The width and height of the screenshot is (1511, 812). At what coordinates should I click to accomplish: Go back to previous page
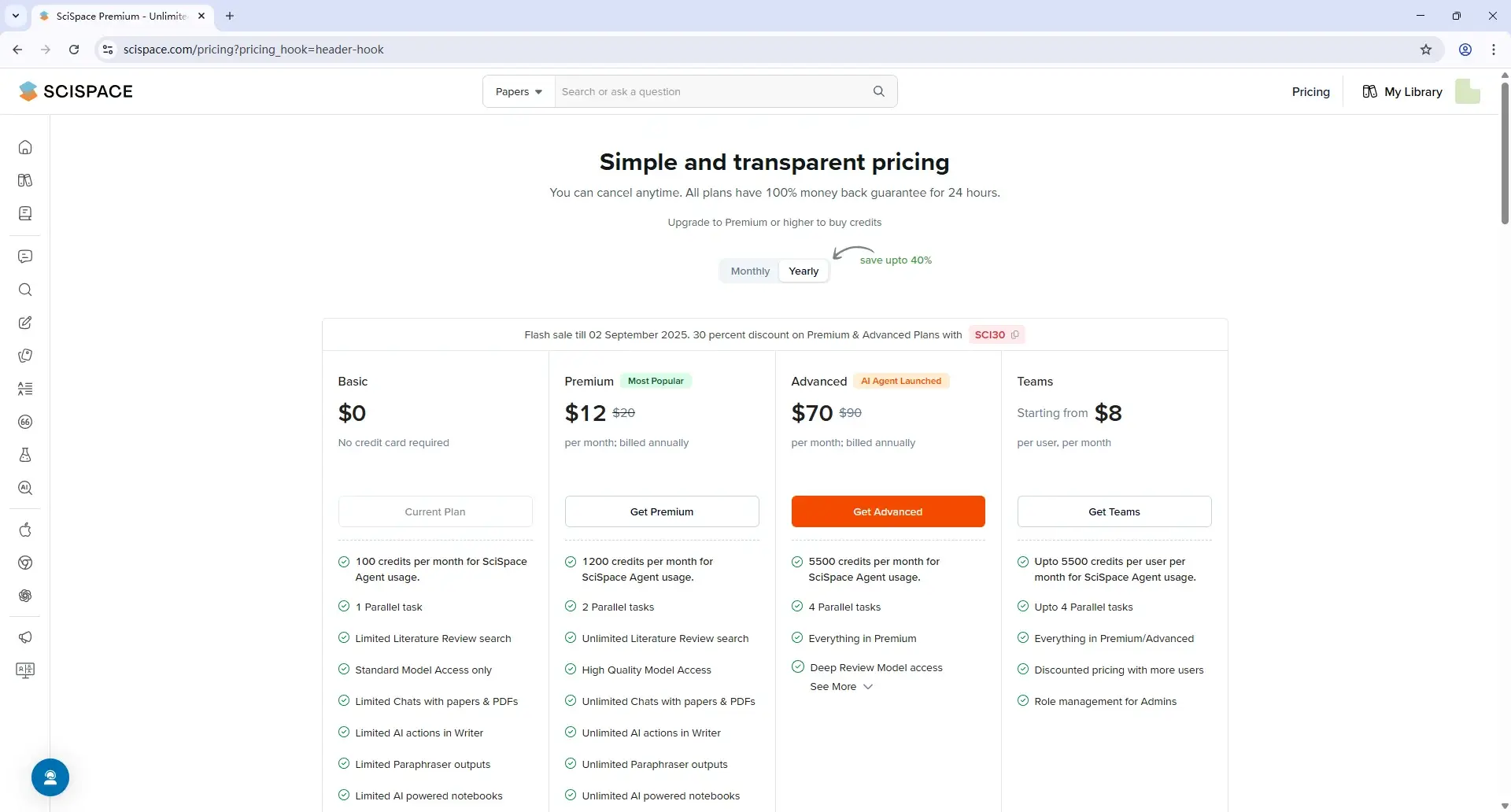click(17, 50)
